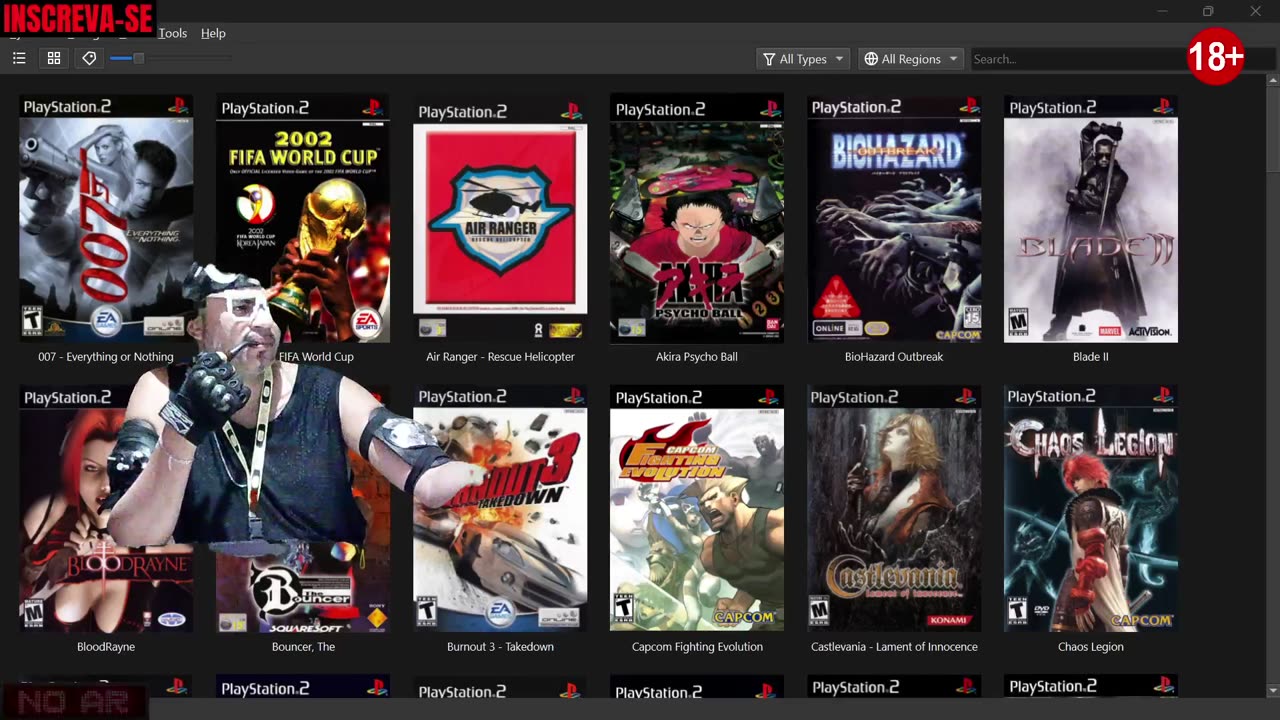Viewport: 1280px width, 720px height.
Task: Toggle cover titles tag icon
Action: point(89,59)
